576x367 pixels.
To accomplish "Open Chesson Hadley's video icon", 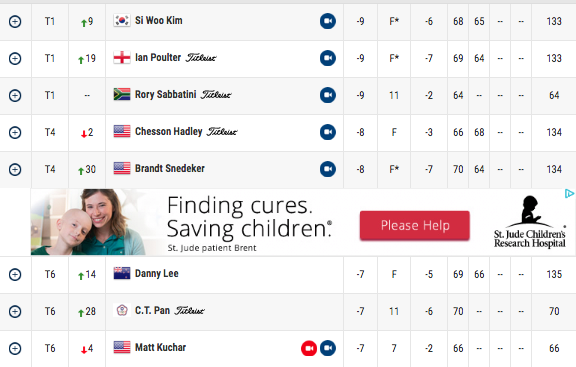I will click(x=328, y=132).
